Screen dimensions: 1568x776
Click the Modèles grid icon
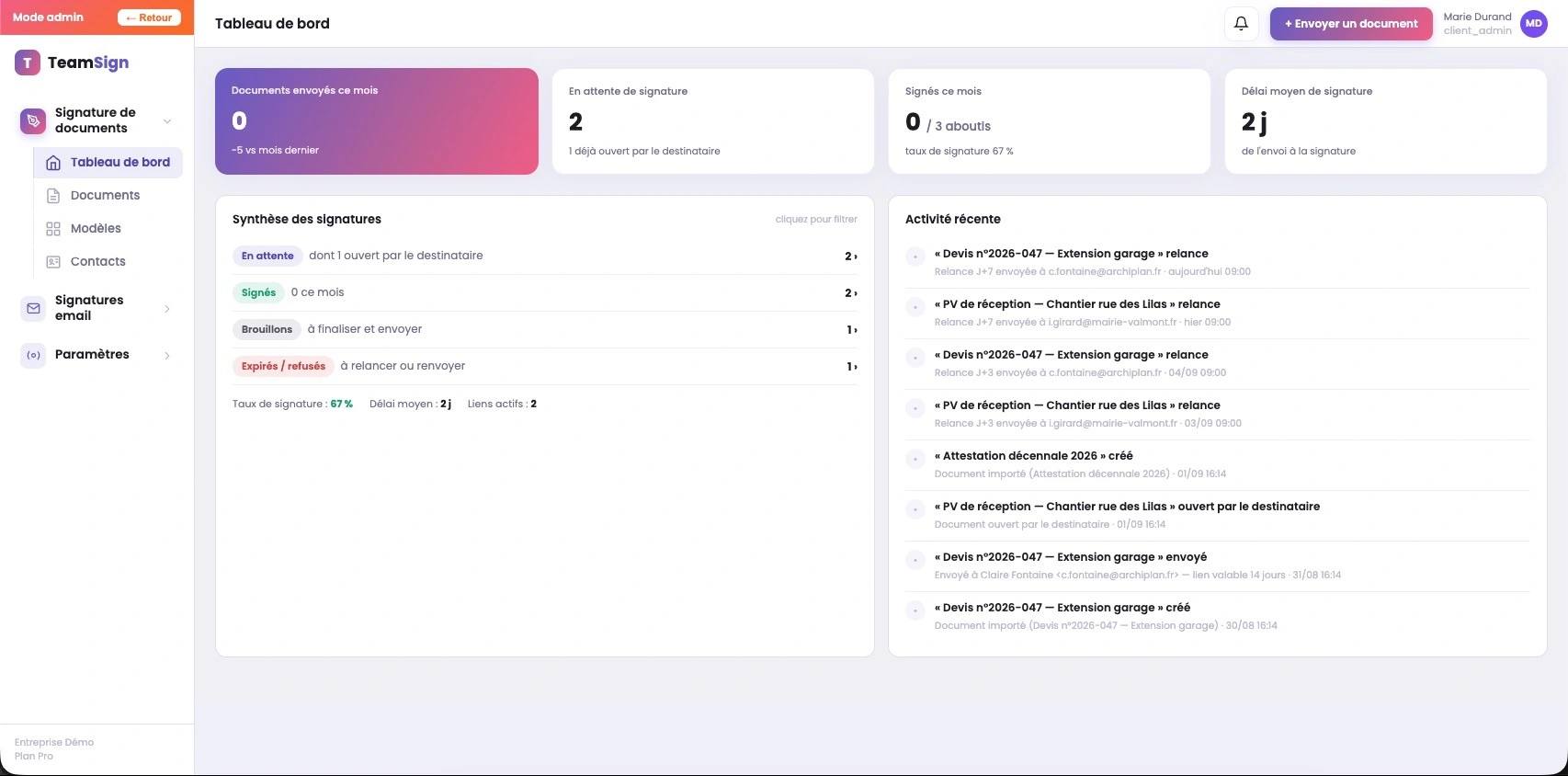53,229
